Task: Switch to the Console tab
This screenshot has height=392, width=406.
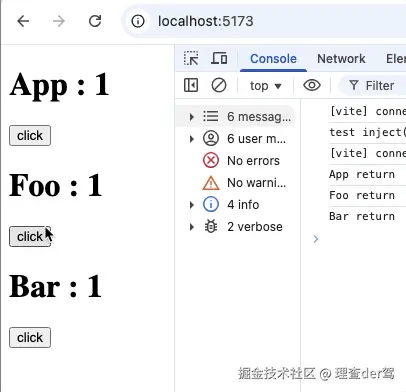Action: (x=273, y=59)
